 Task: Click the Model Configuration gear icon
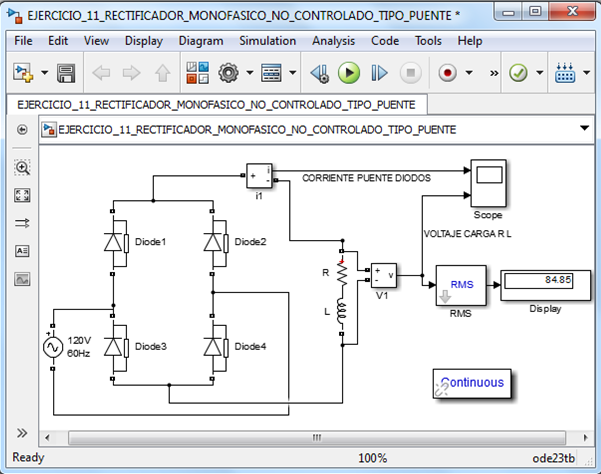(x=228, y=73)
